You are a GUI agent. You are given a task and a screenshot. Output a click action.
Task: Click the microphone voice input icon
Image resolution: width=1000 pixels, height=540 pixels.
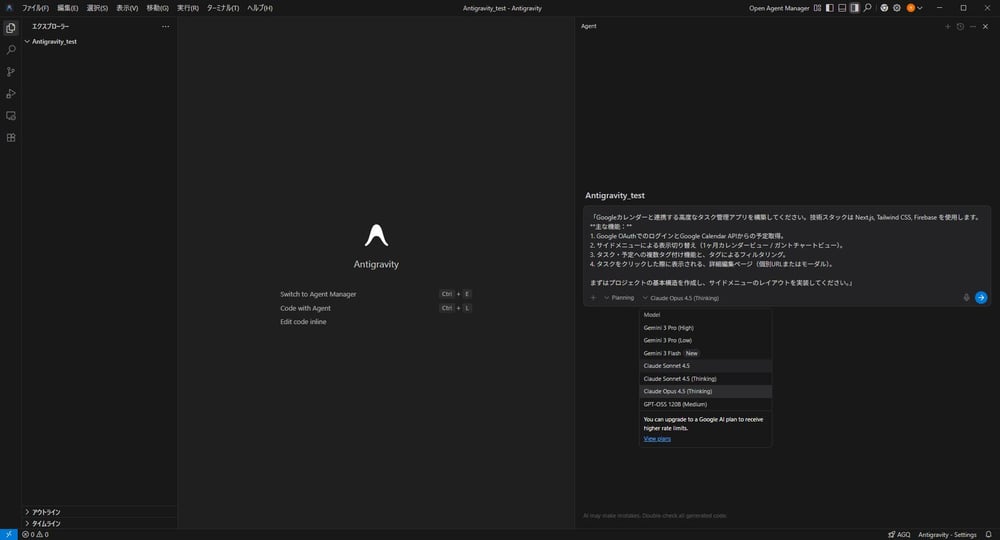click(x=966, y=298)
